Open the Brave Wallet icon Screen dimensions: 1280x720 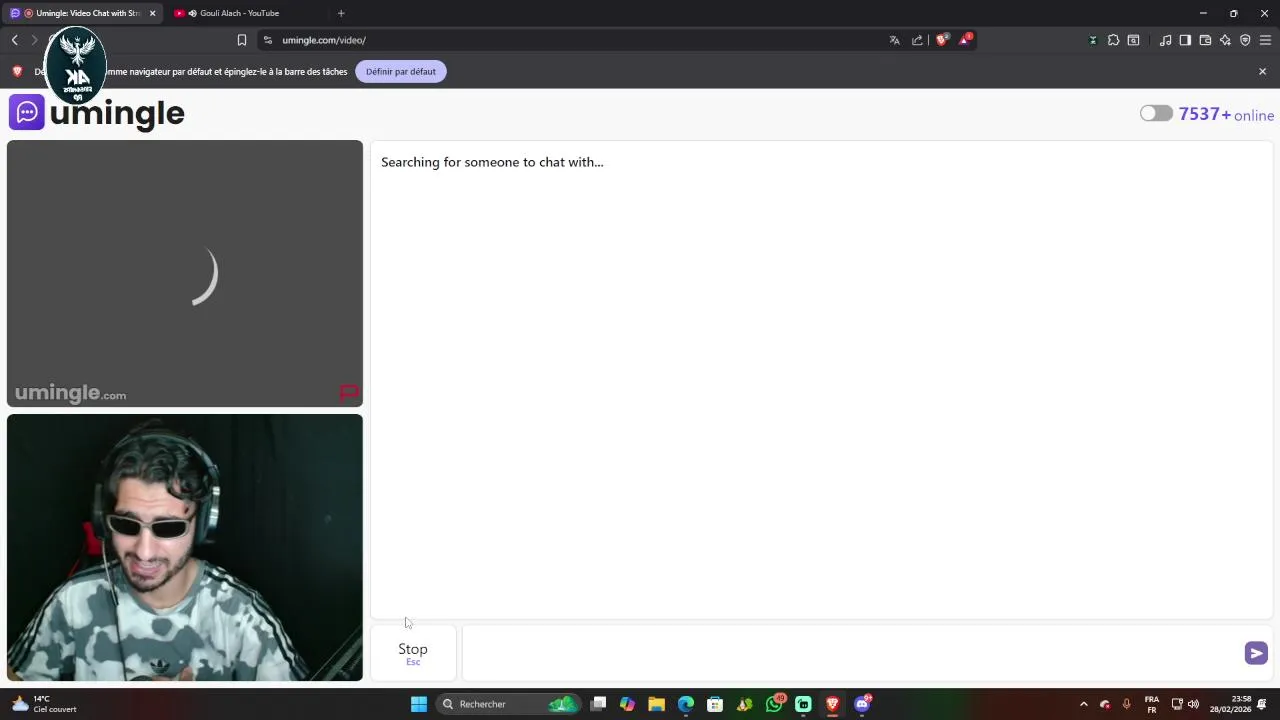(x=1205, y=40)
